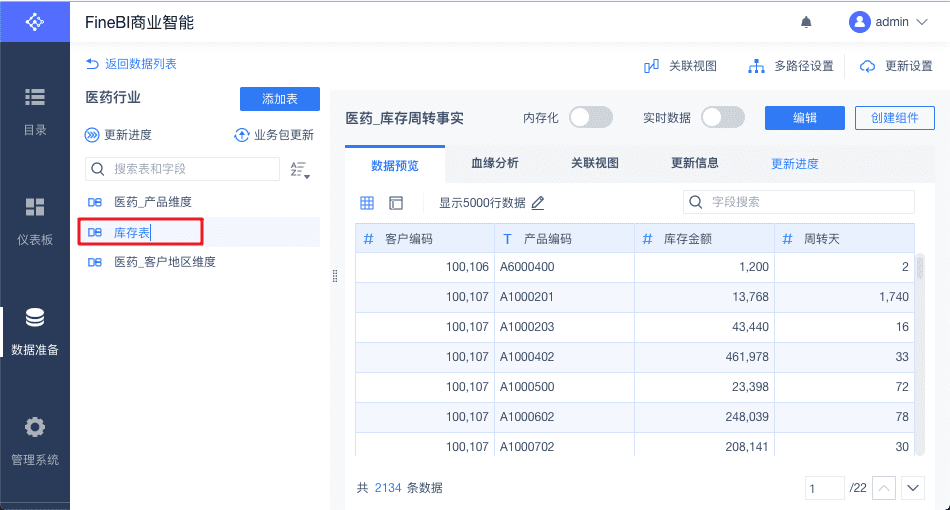Click the 字段搜索 search field

(x=798, y=202)
